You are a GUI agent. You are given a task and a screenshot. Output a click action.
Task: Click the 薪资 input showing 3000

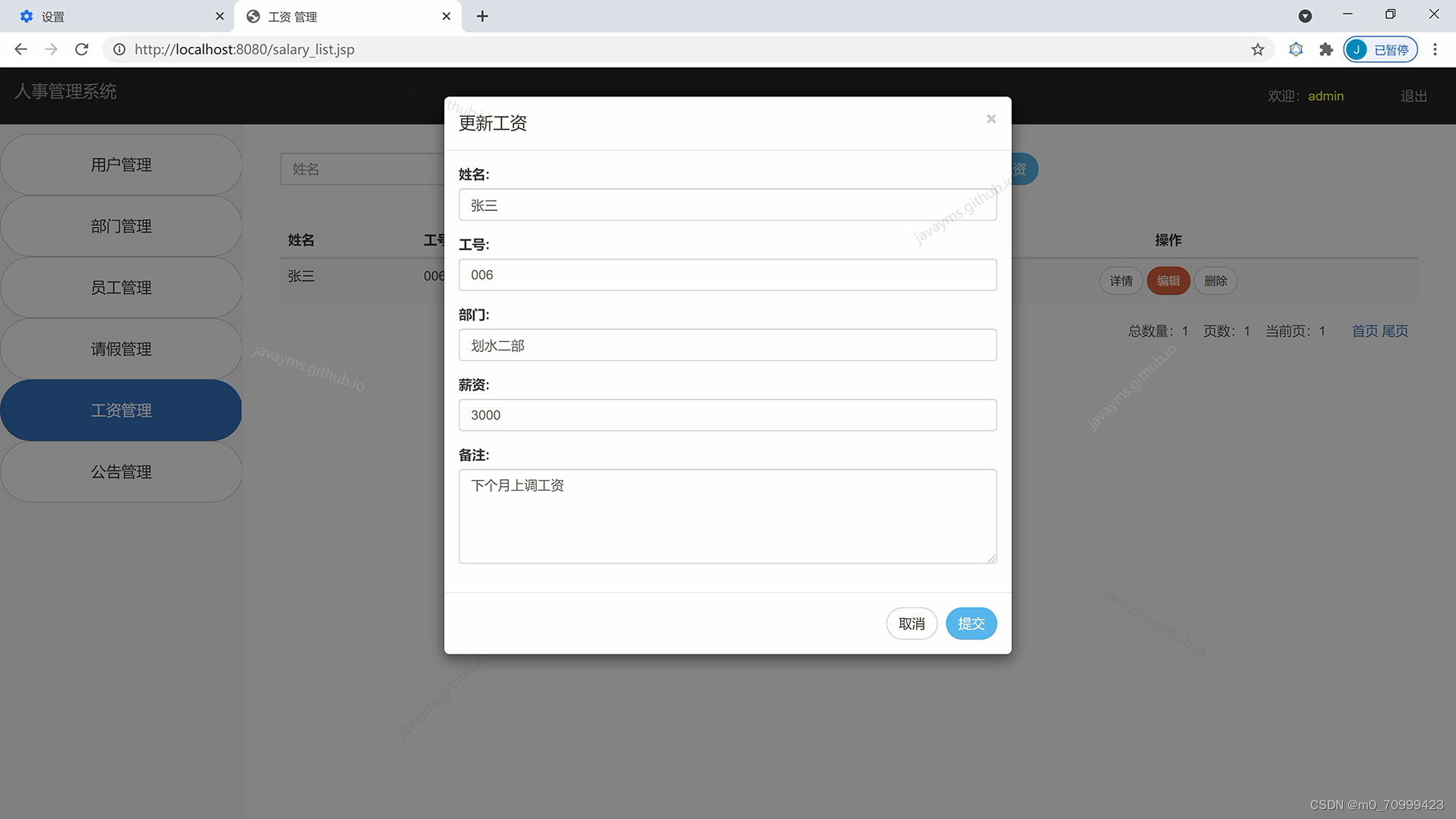pyautogui.click(x=727, y=415)
